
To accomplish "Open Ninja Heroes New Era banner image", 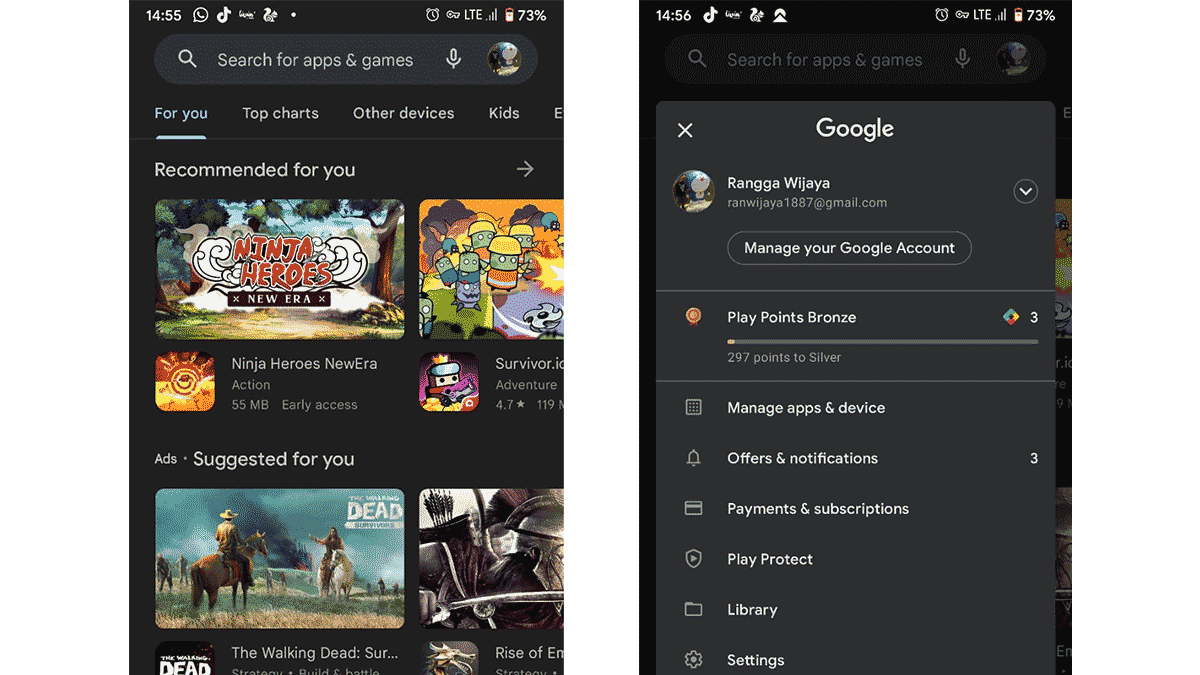I will point(280,269).
